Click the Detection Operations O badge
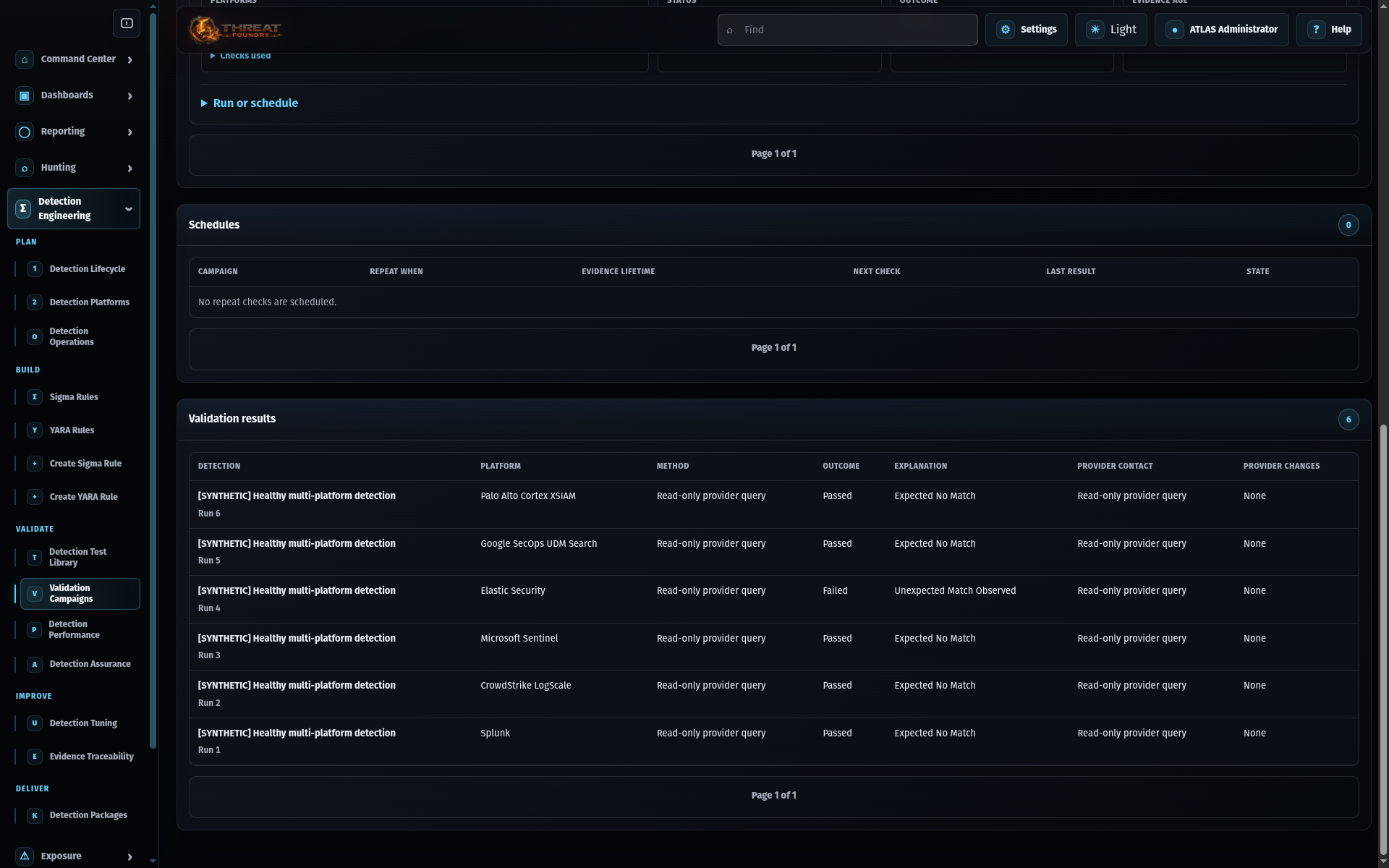This screenshot has width=1389, height=868. click(35, 337)
